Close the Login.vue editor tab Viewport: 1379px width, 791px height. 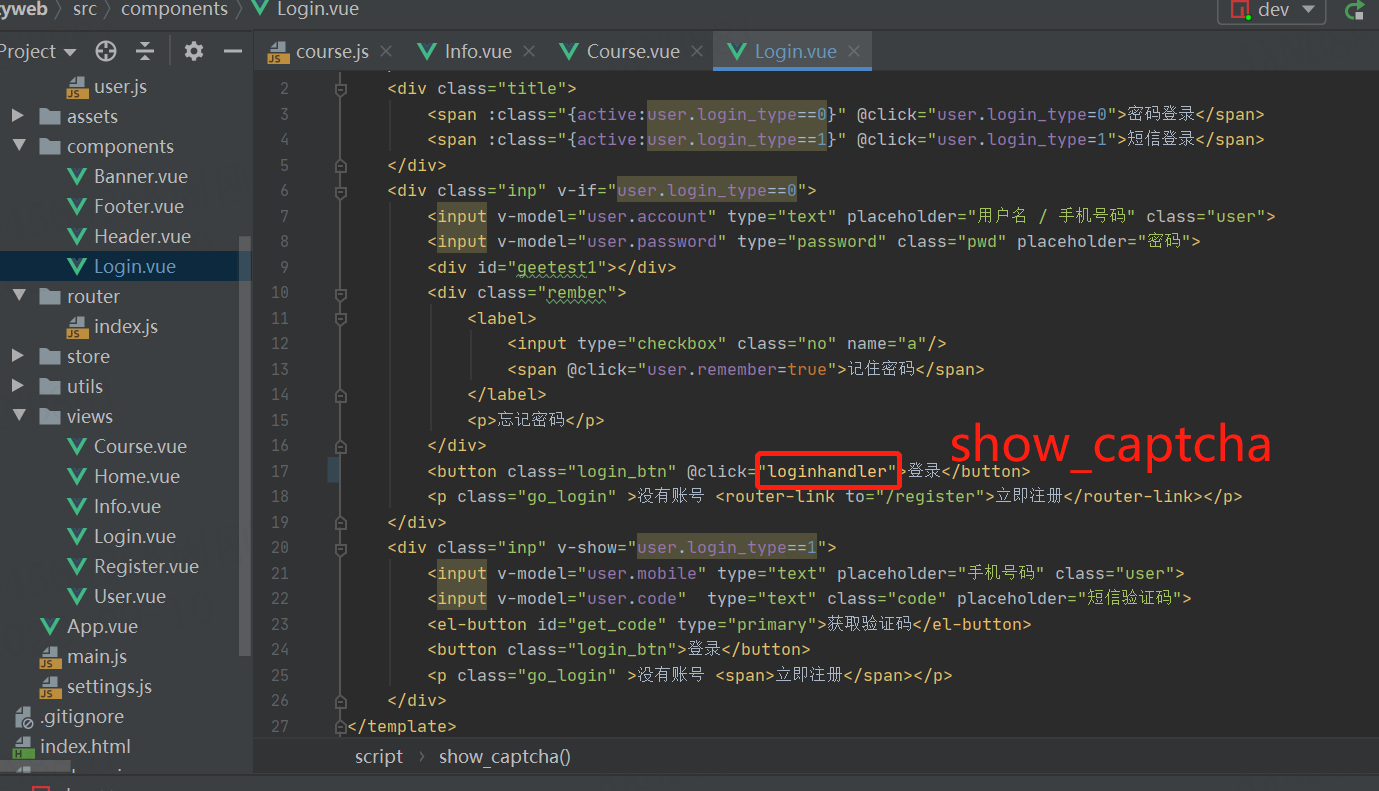pos(854,51)
